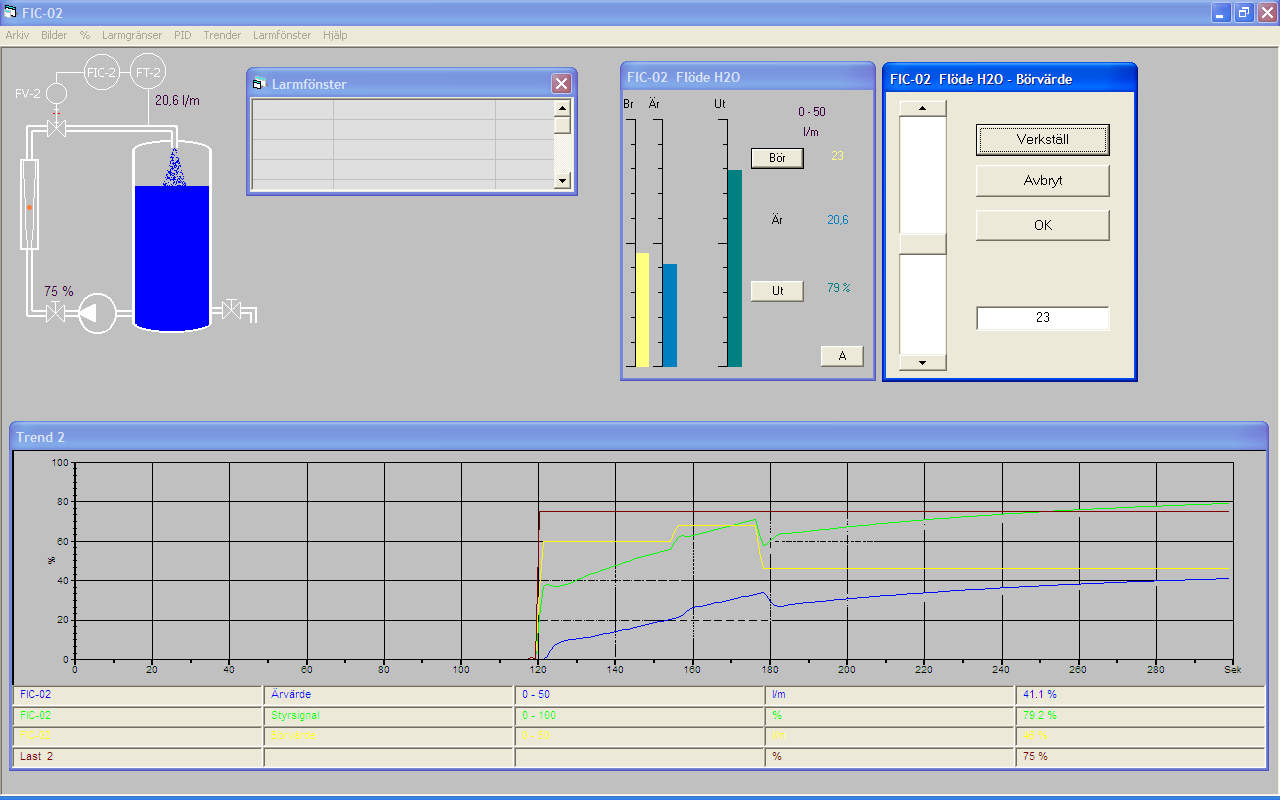Viewport: 1280px width, 800px height.
Task: Click Larmfönster scrollbar down arrow
Action: tap(562, 181)
